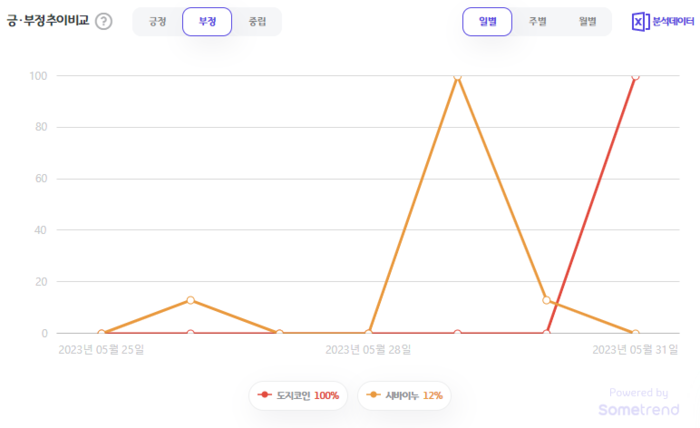700x428 pixels.
Task: Select the 중립 sentiment tab
Action: click(x=257, y=21)
